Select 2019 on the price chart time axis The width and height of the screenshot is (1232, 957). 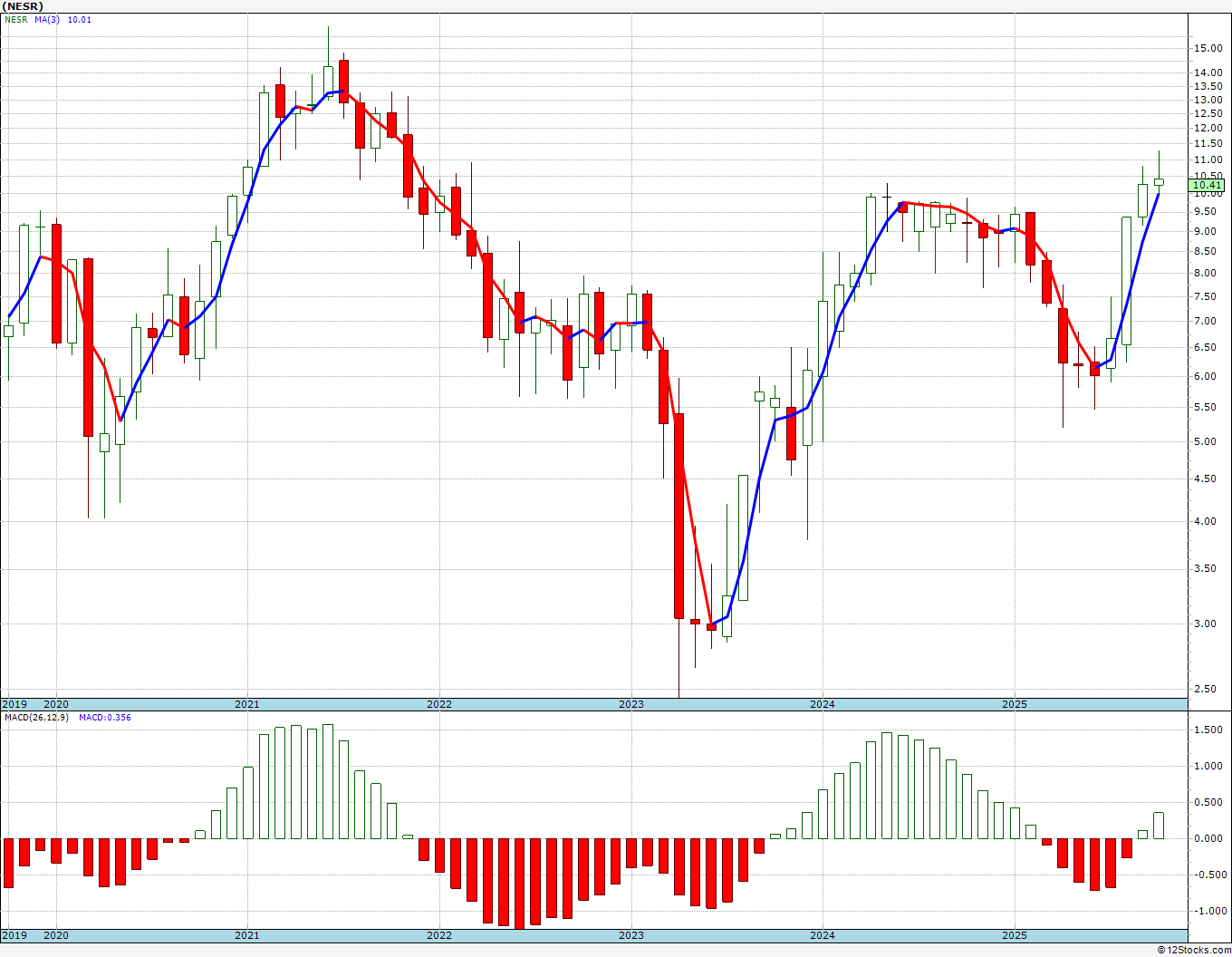tap(14, 704)
